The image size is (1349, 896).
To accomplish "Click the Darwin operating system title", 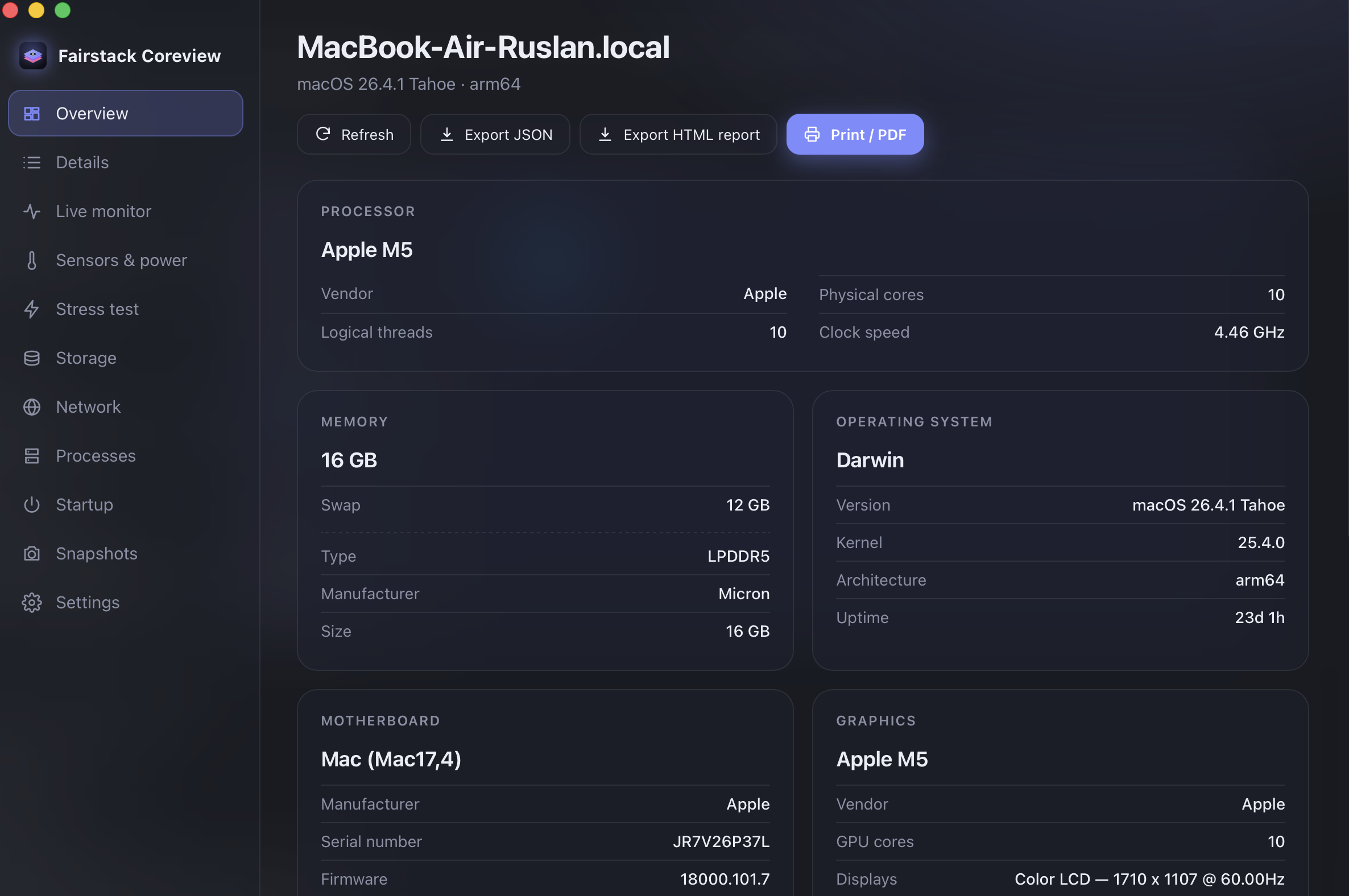I will pyautogui.click(x=870, y=460).
